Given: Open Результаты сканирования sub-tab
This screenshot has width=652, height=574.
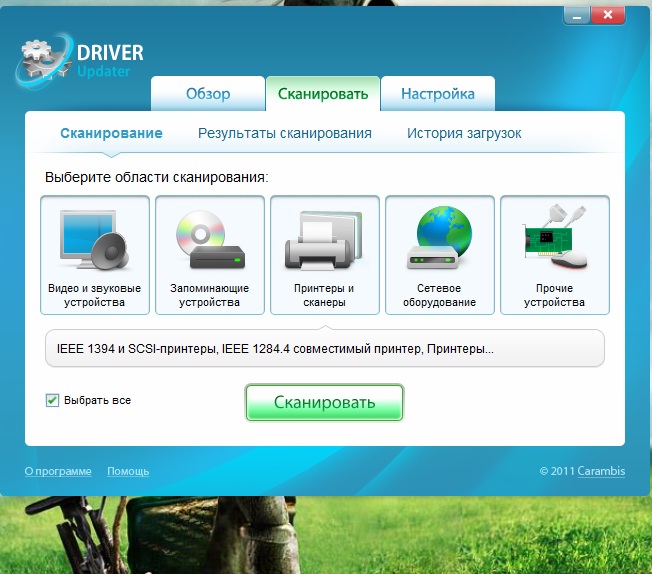Looking at the screenshot, I should pos(285,133).
